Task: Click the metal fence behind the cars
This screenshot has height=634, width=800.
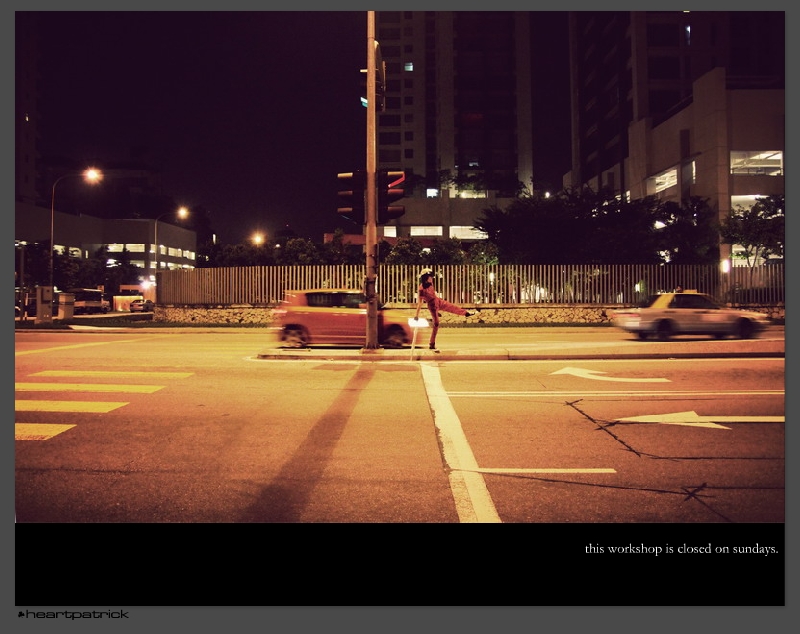Action: 560,284
